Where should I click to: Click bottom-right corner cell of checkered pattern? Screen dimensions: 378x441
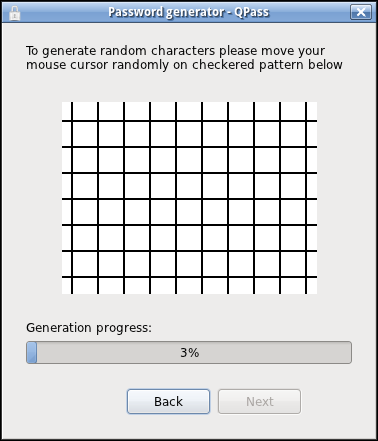pos(312,286)
